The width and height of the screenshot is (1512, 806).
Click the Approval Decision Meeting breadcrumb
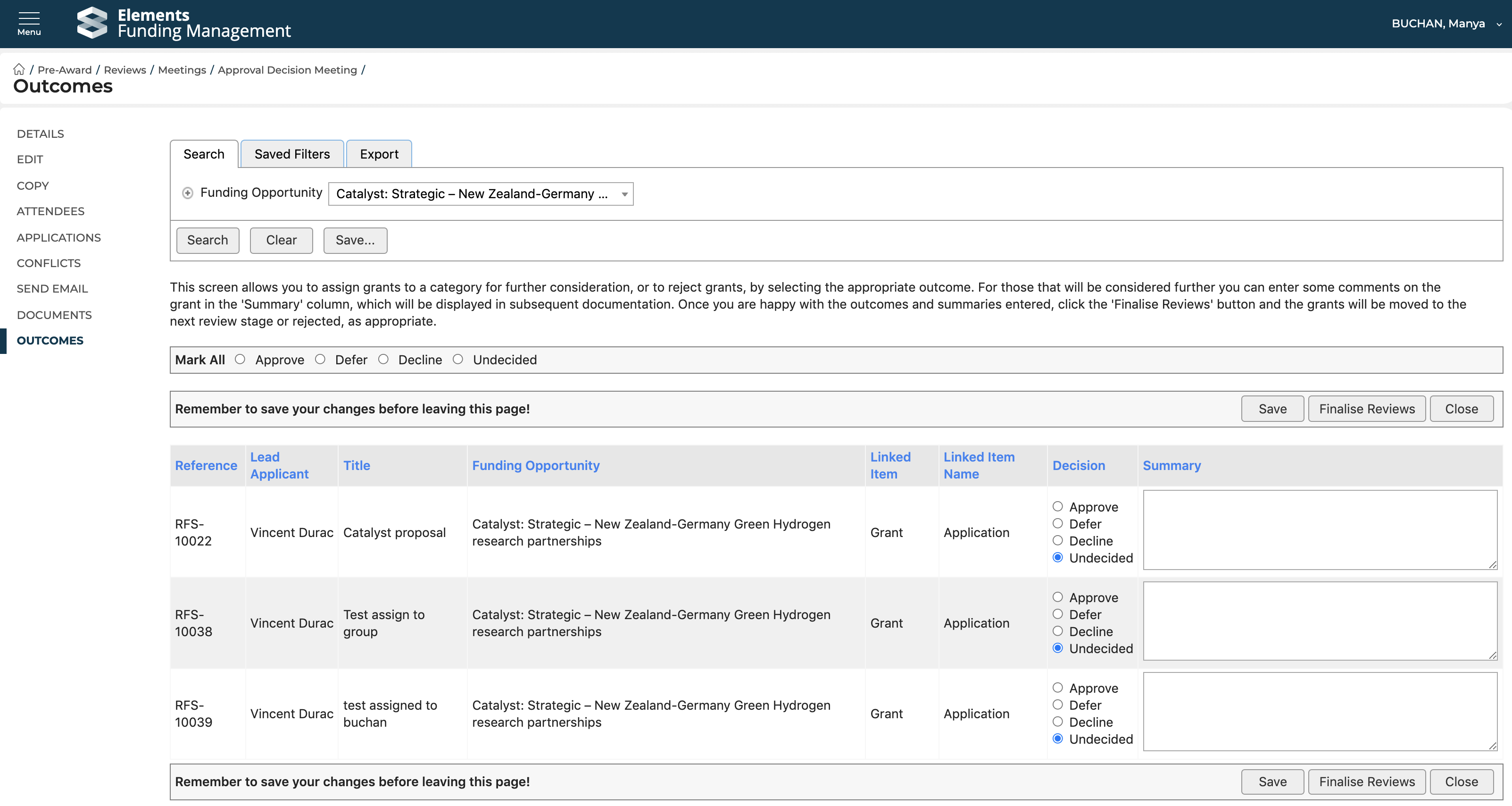pos(287,70)
